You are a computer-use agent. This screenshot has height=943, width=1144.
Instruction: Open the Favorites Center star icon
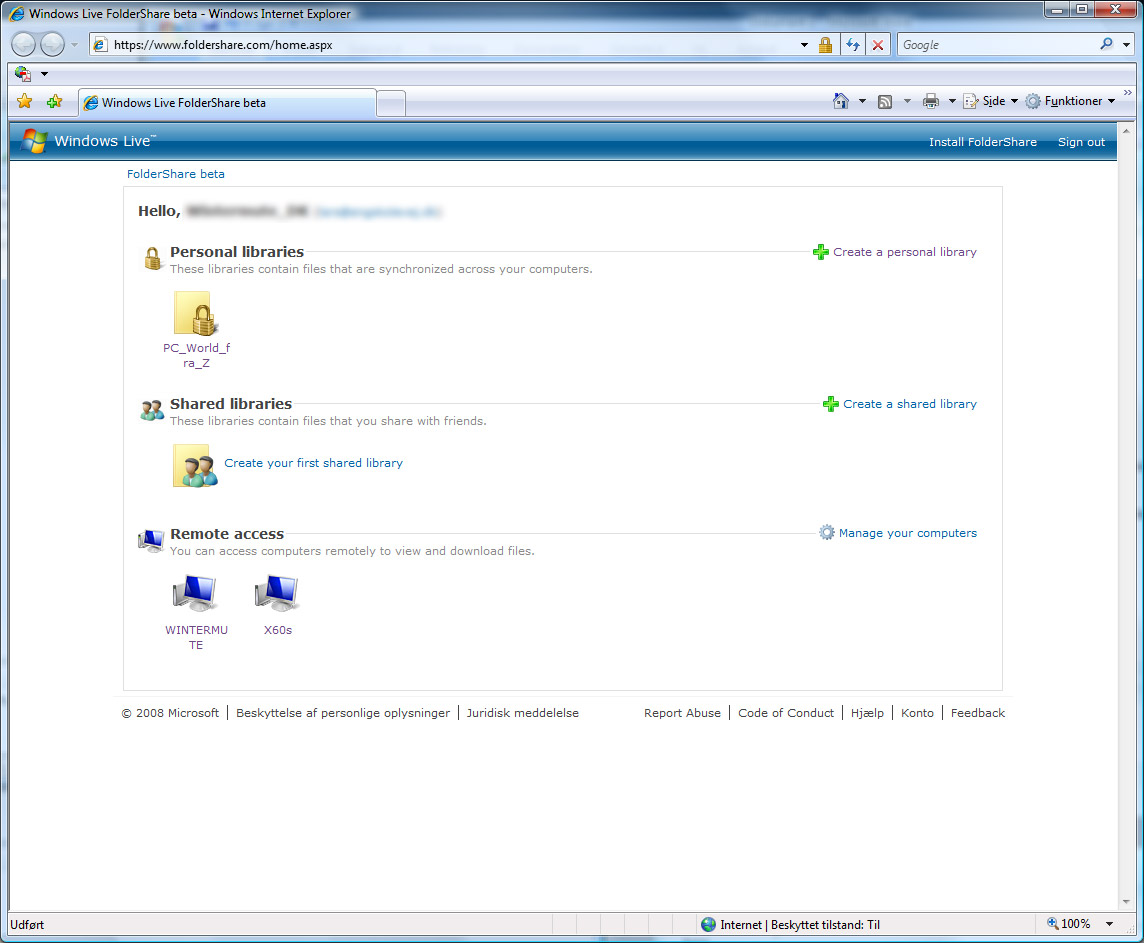24,101
